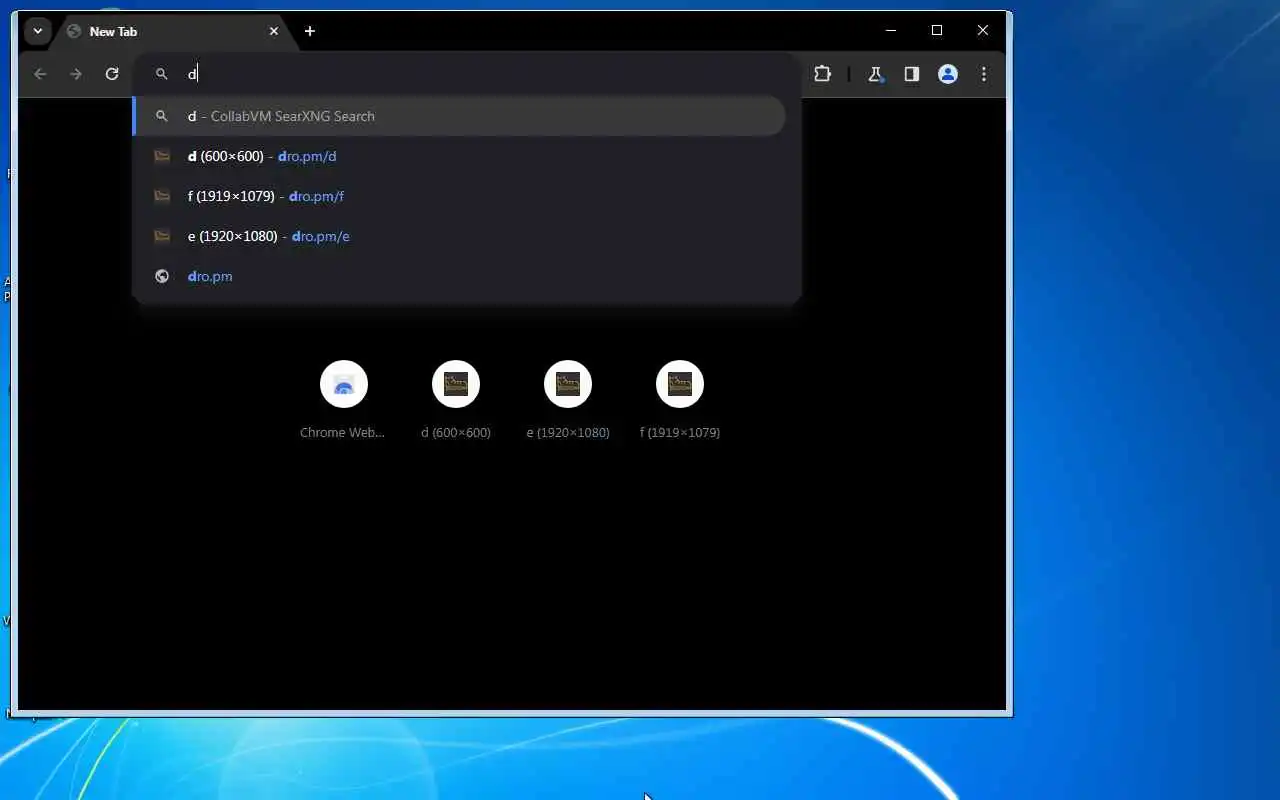Open the tab search dropdown arrow
Screen dimensions: 1280x800
tap(38, 31)
